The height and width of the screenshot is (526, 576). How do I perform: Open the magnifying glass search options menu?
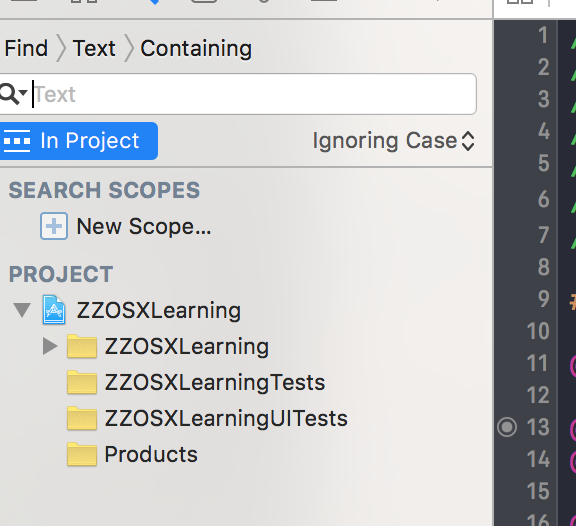14,94
